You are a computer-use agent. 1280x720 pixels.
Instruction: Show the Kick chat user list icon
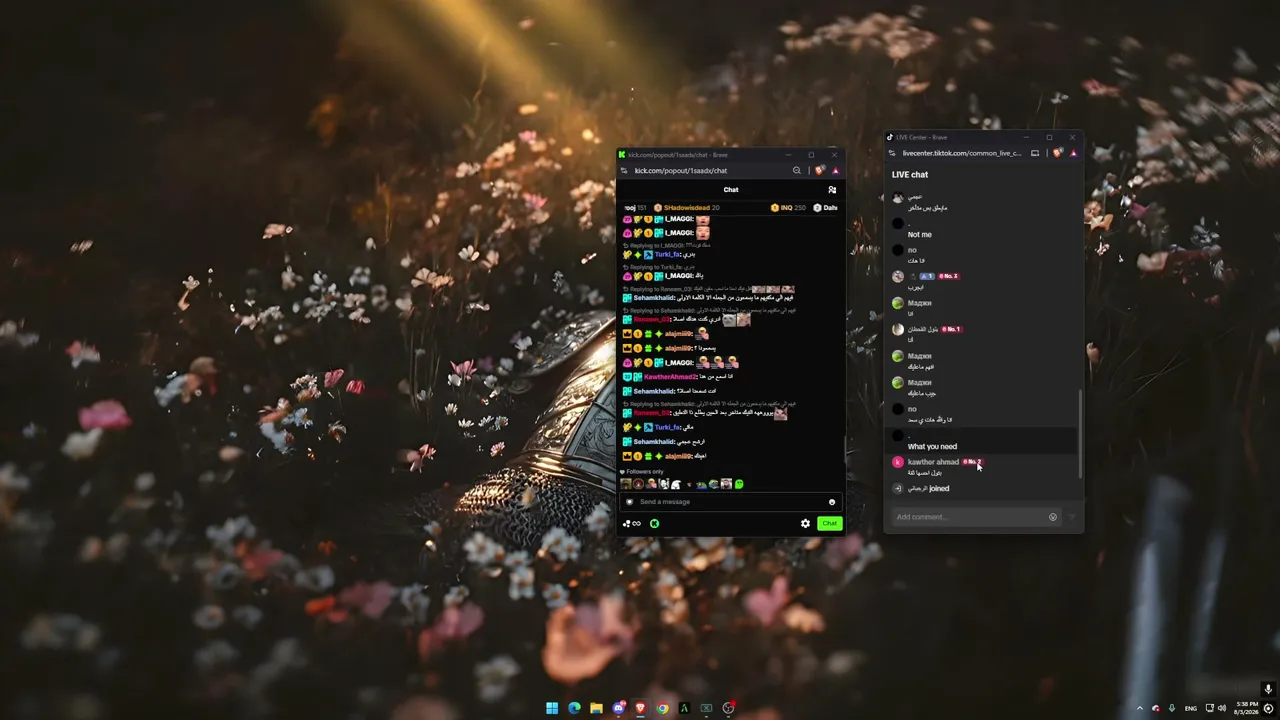click(x=832, y=190)
